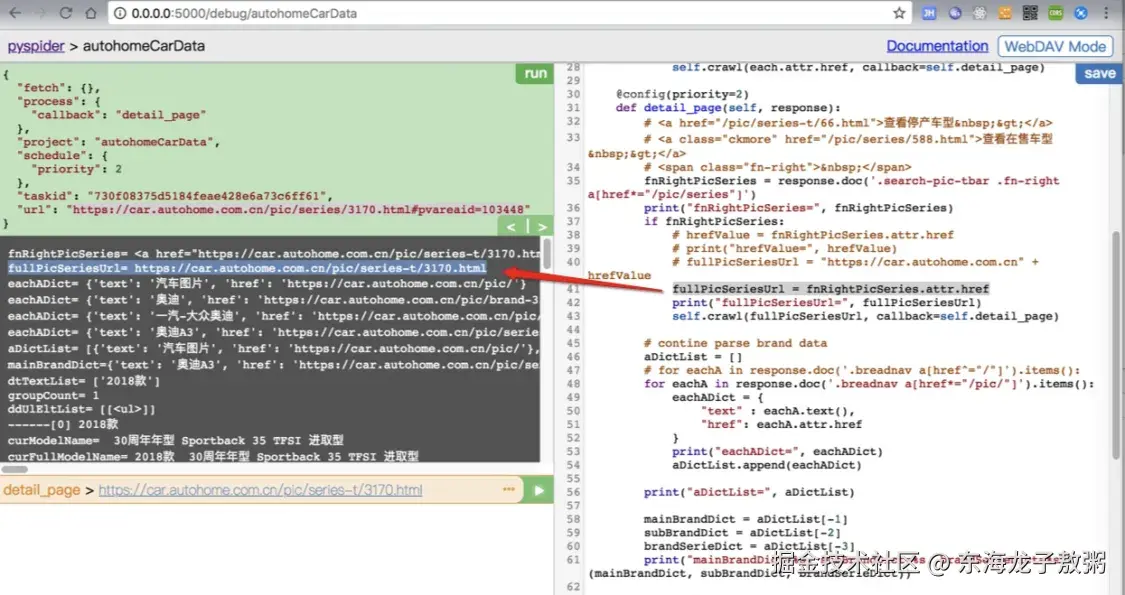
Task: Click code line aDictList.append(eachADict)
Action: coord(767,465)
